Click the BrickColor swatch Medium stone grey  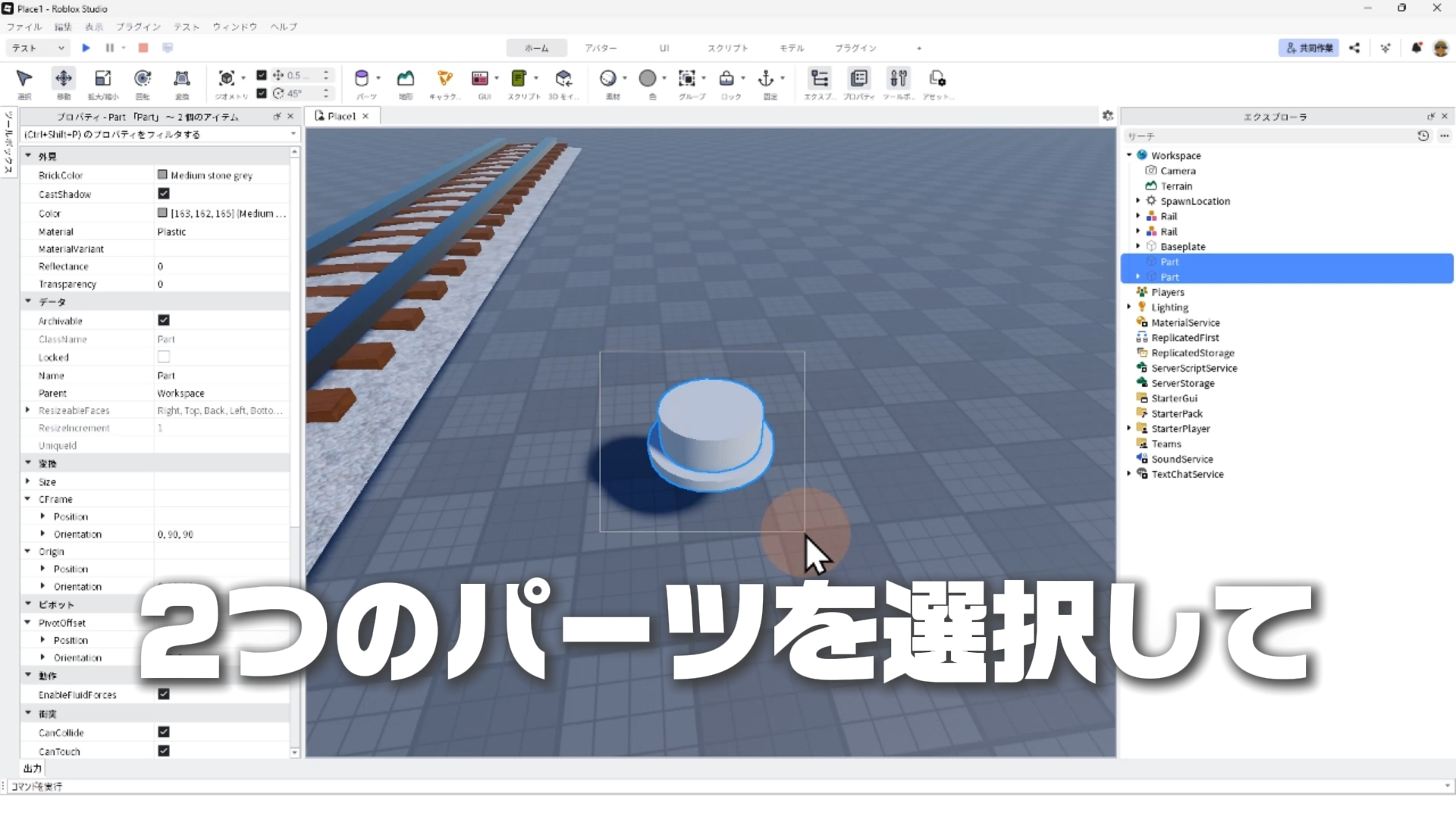click(x=162, y=175)
